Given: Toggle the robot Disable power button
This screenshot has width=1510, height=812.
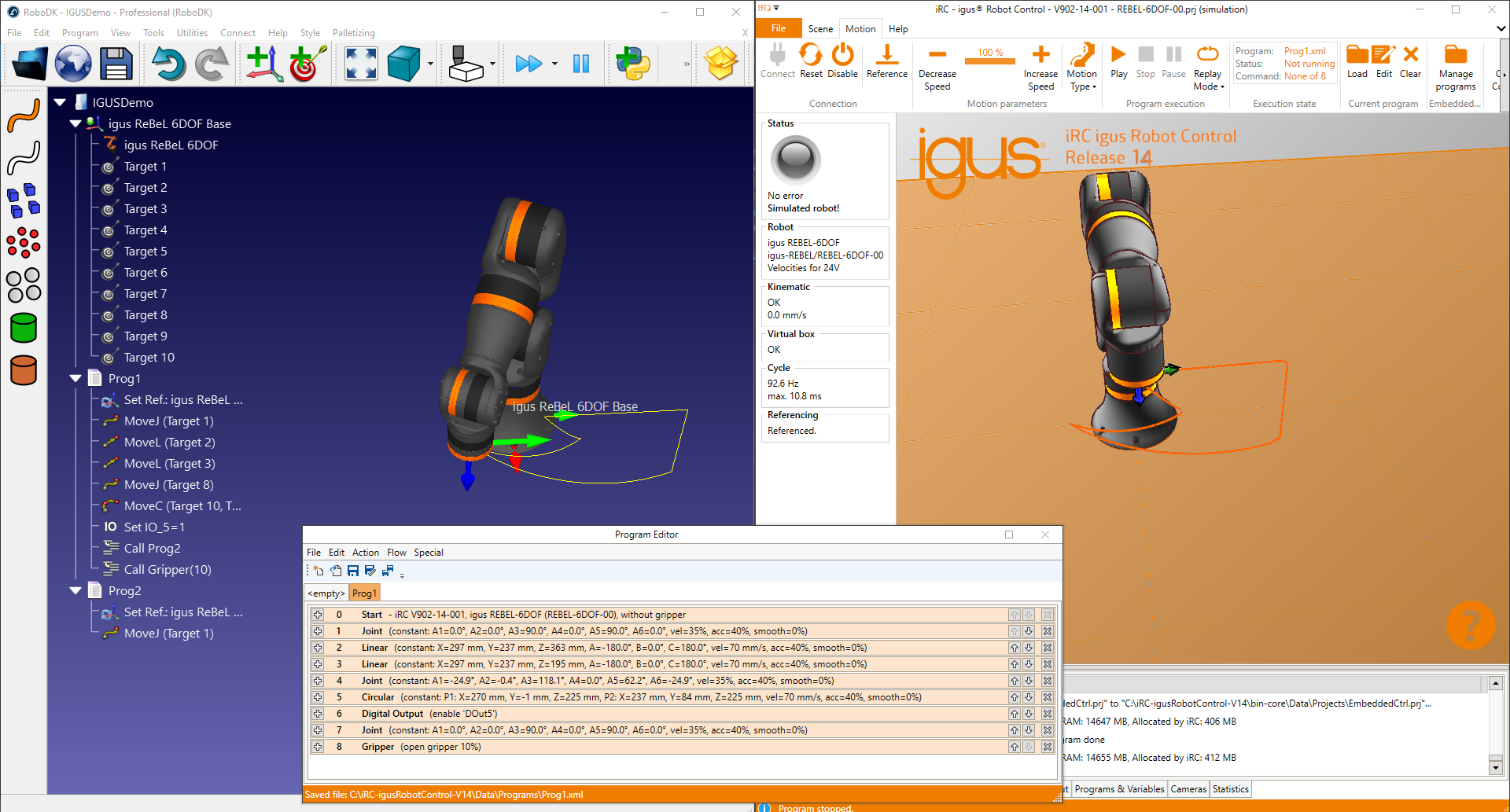Looking at the screenshot, I should pos(842,61).
